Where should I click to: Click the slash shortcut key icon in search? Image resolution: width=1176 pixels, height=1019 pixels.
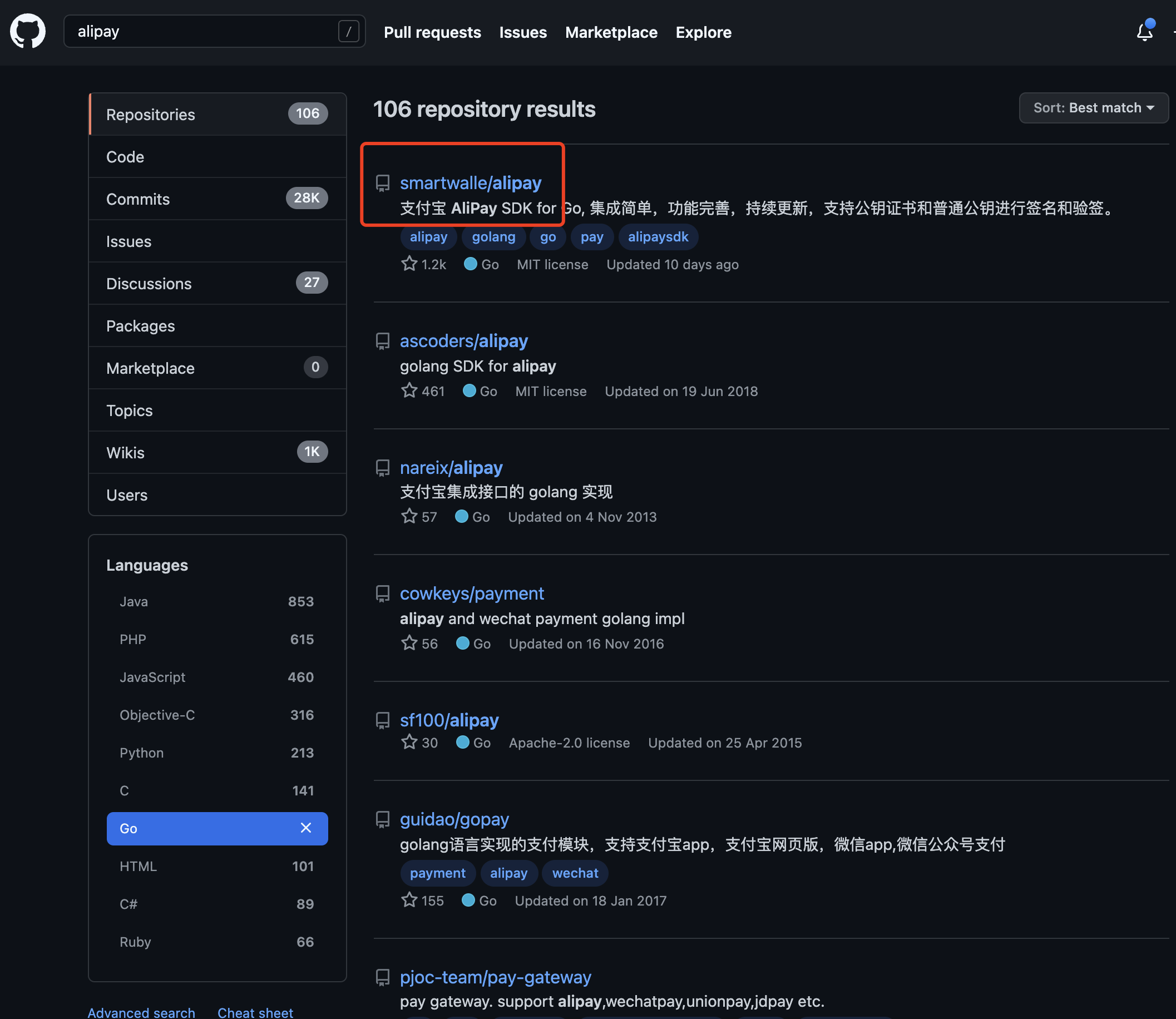(349, 31)
